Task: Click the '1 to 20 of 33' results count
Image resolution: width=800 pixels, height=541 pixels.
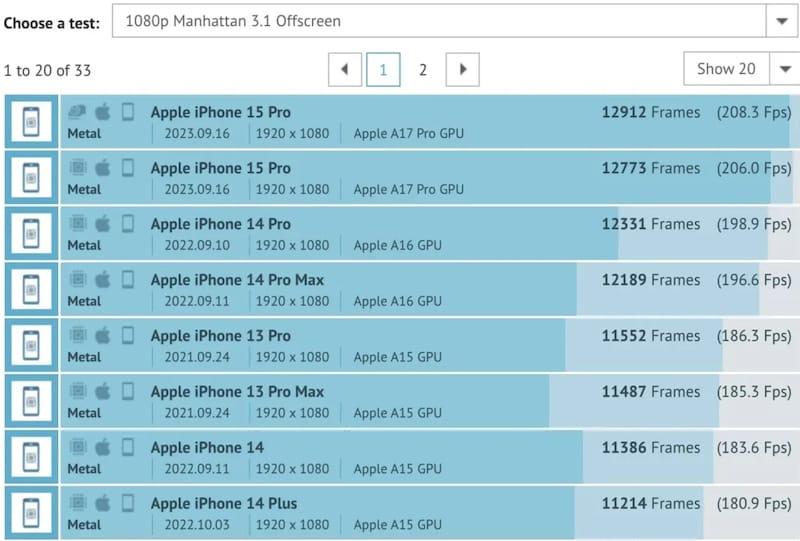Action: (x=47, y=70)
